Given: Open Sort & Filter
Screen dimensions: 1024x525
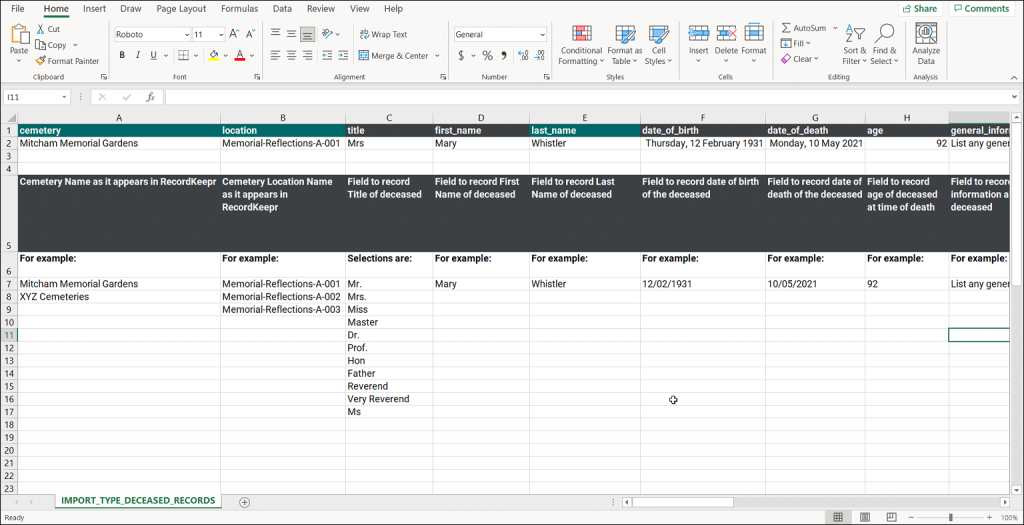Looking at the screenshot, I should [855, 46].
